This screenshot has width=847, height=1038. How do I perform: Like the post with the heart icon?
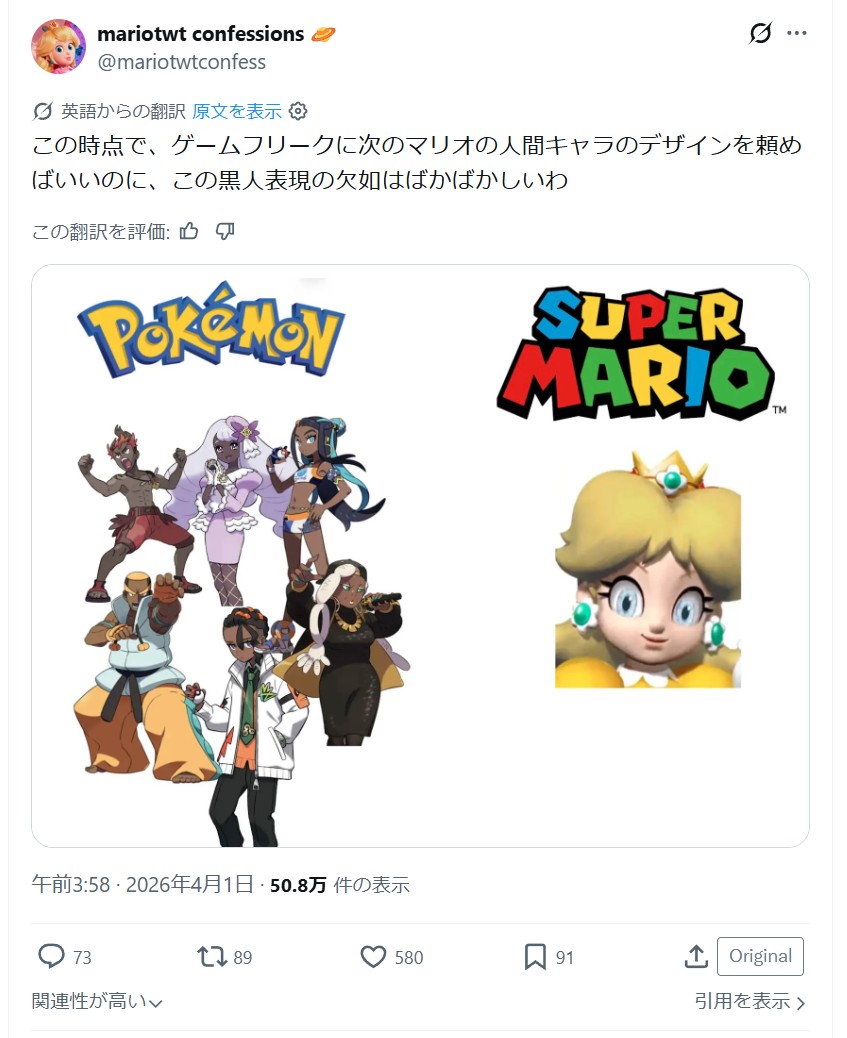(x=373, y=957)
